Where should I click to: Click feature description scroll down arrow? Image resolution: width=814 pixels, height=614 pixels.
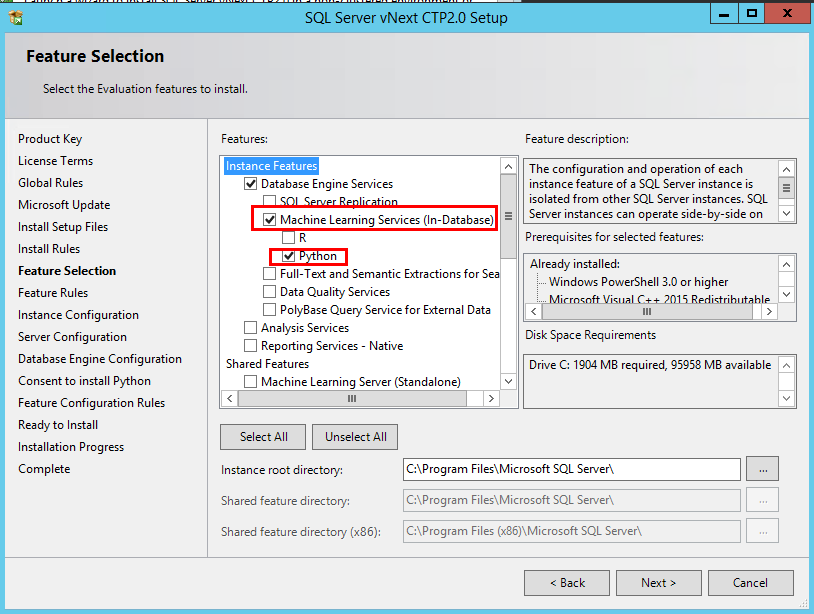click(786, 213)
